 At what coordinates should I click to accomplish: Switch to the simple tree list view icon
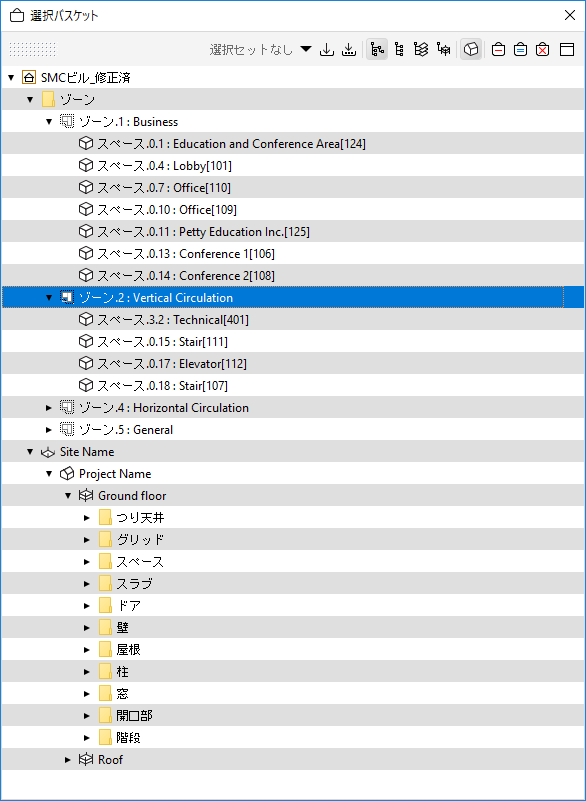[x=400, y=50]
